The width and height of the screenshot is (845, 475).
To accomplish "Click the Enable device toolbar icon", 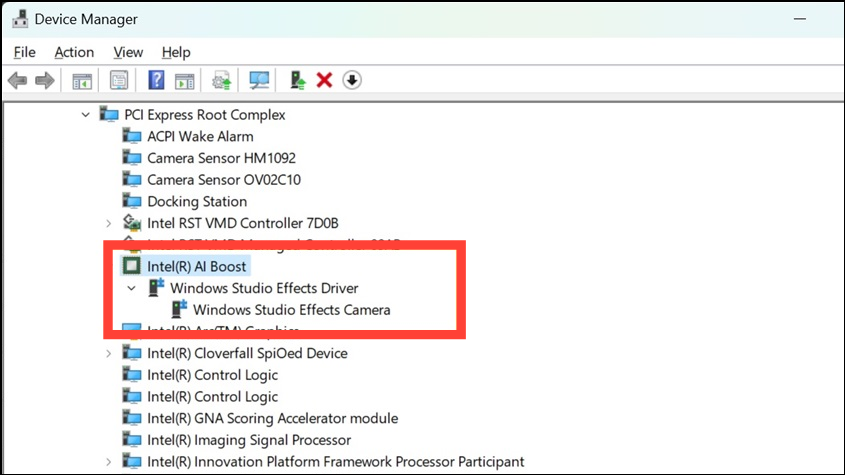I will (x=297, y=80).
